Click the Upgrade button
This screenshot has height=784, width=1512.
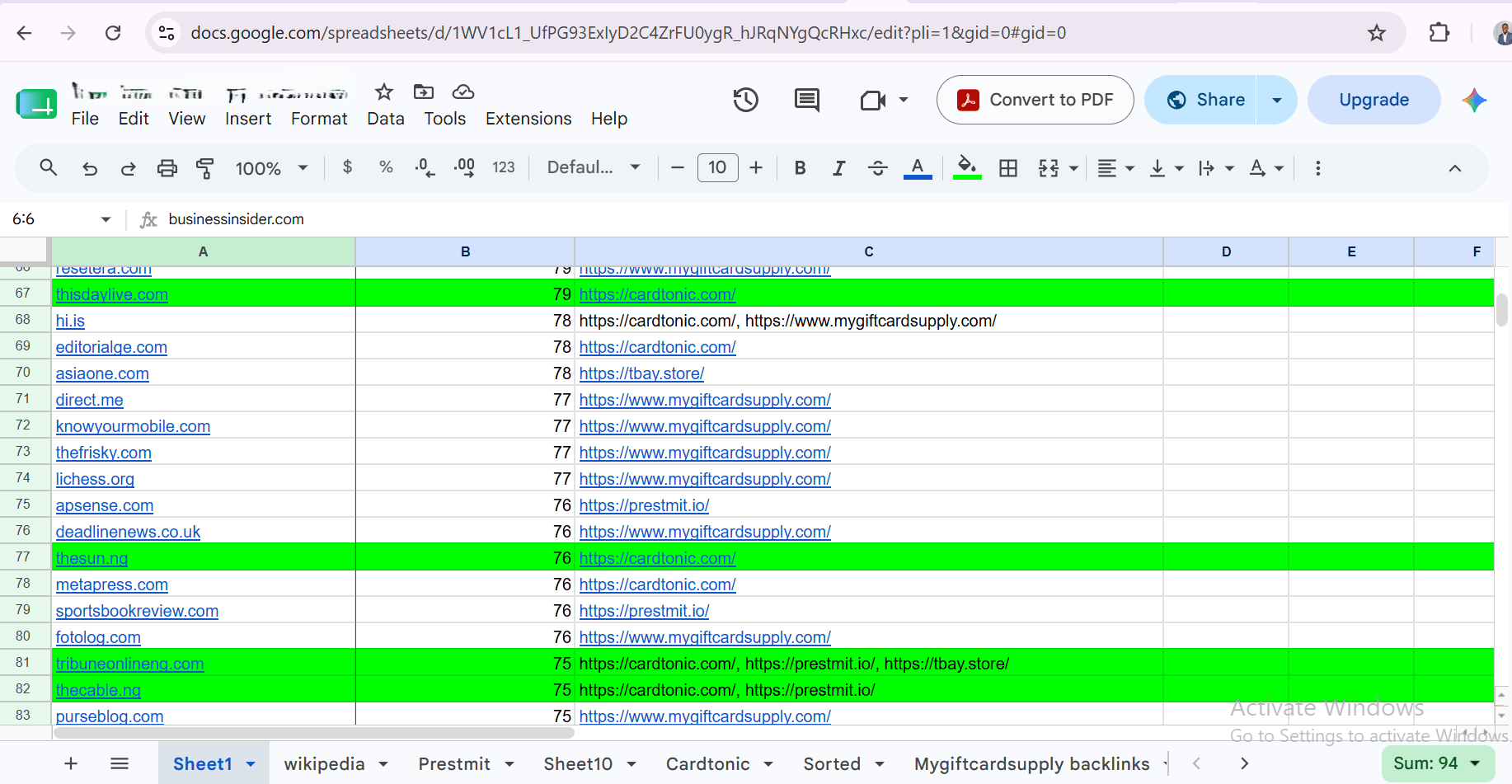coord(1373,100)
